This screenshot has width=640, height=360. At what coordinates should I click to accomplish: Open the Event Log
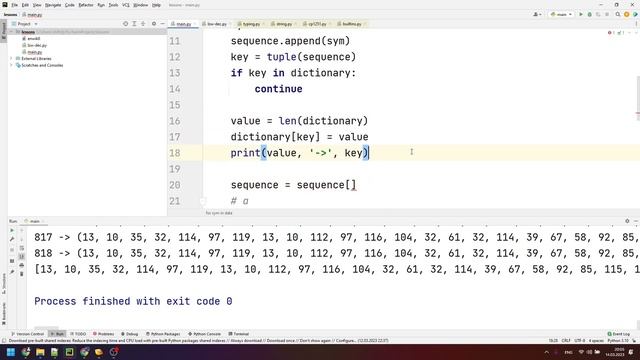(619, 334)
